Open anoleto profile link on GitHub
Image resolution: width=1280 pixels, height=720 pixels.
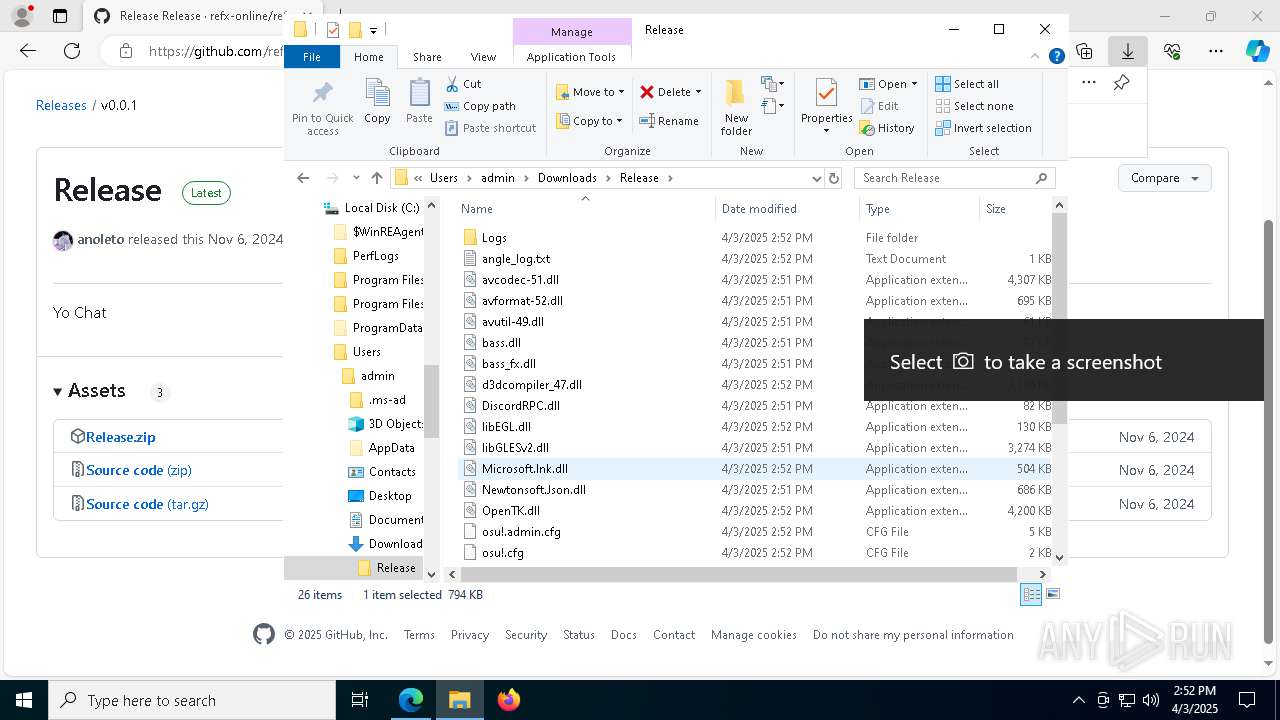(x=100, y=239)
